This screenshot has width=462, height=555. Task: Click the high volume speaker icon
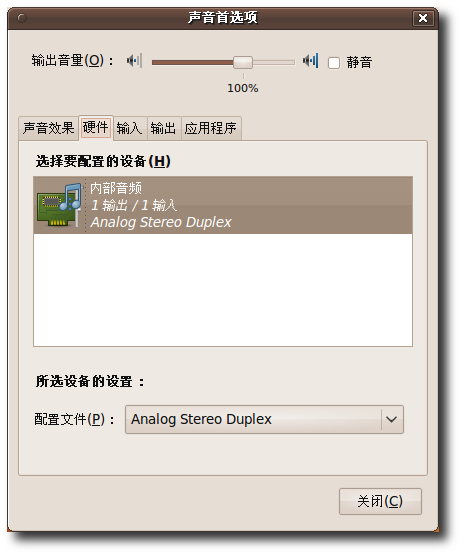310,61
